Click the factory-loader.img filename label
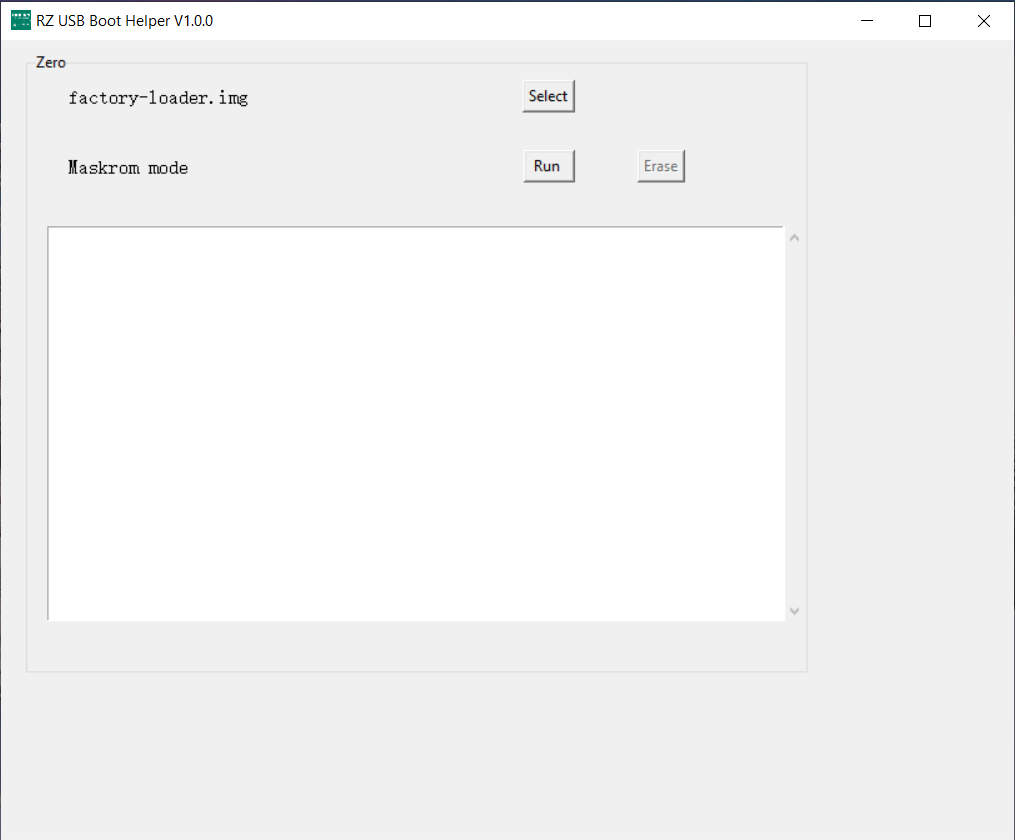Viewport: 1015px width, 840px height. [x=157, y=97]
